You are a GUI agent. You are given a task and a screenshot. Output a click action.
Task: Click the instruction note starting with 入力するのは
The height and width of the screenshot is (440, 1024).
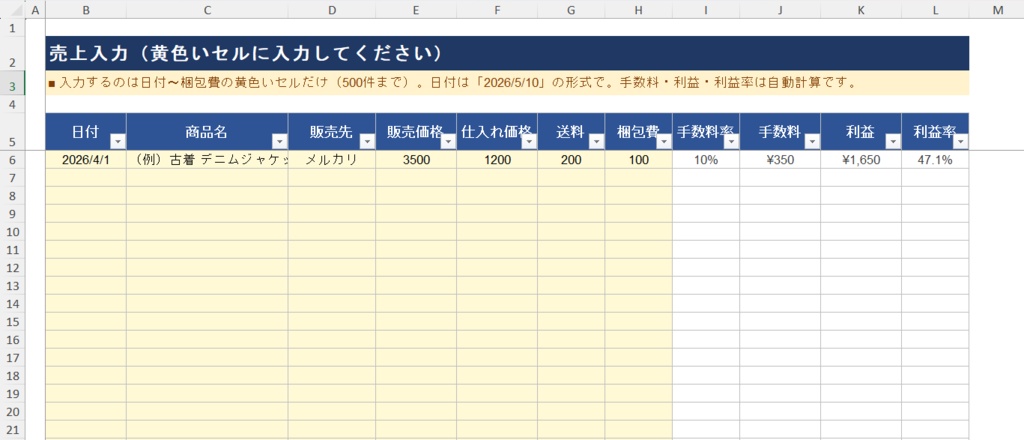point(507,83)
